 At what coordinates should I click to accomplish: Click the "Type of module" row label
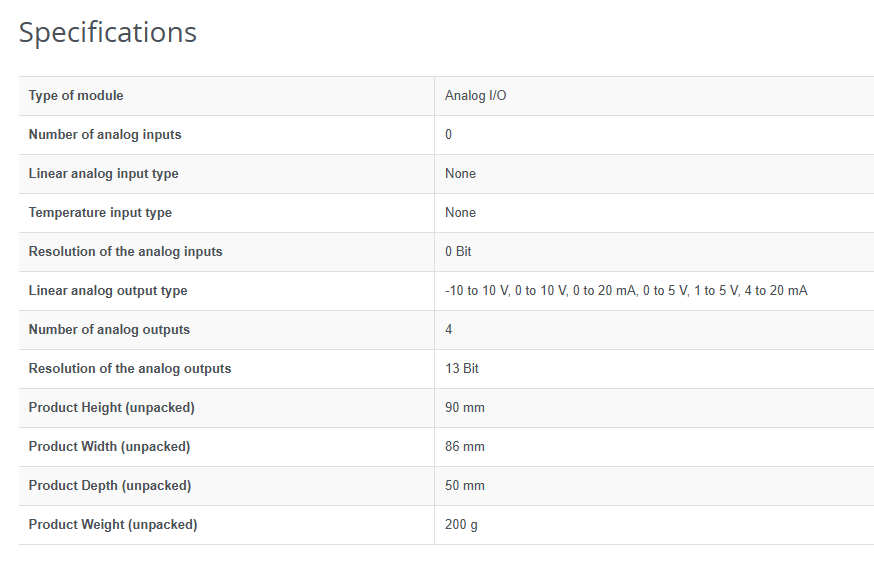76,96
